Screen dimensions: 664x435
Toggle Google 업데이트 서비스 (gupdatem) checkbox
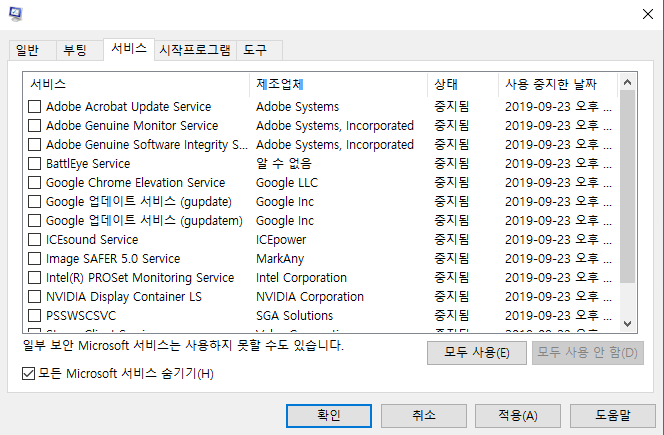point(34,221)
